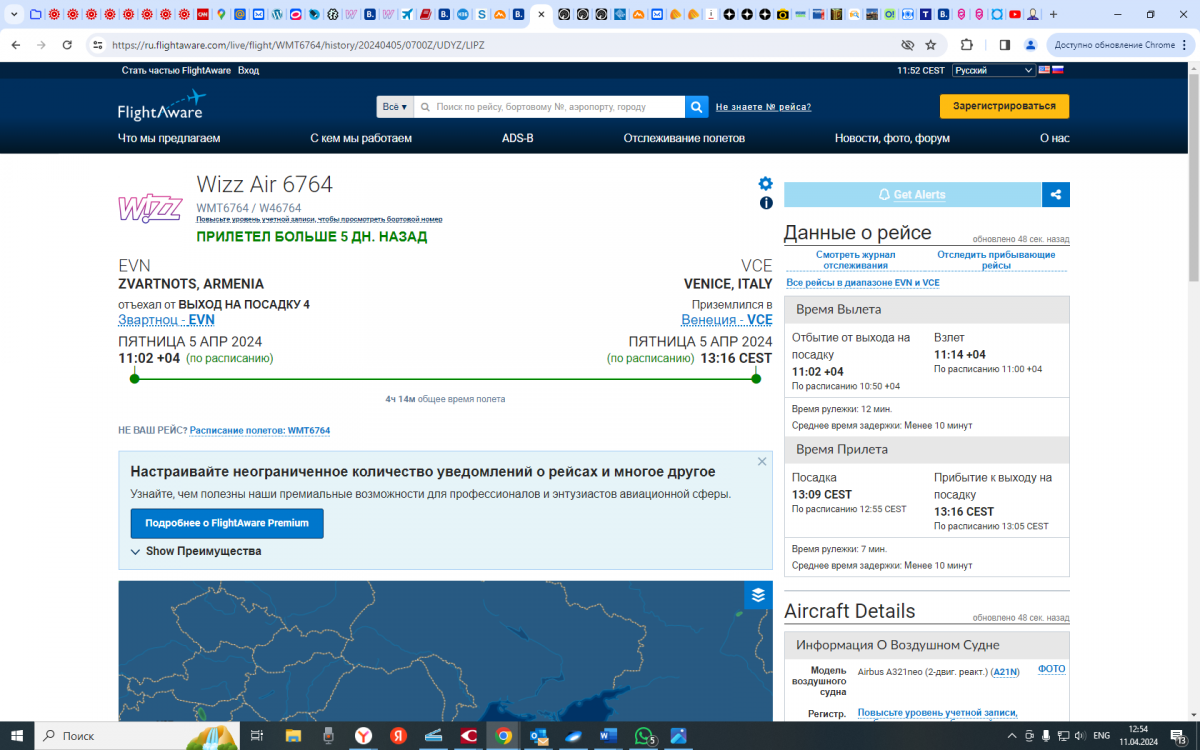
Task: Open map layers icon on the map
Action: (x=758, y=595)
